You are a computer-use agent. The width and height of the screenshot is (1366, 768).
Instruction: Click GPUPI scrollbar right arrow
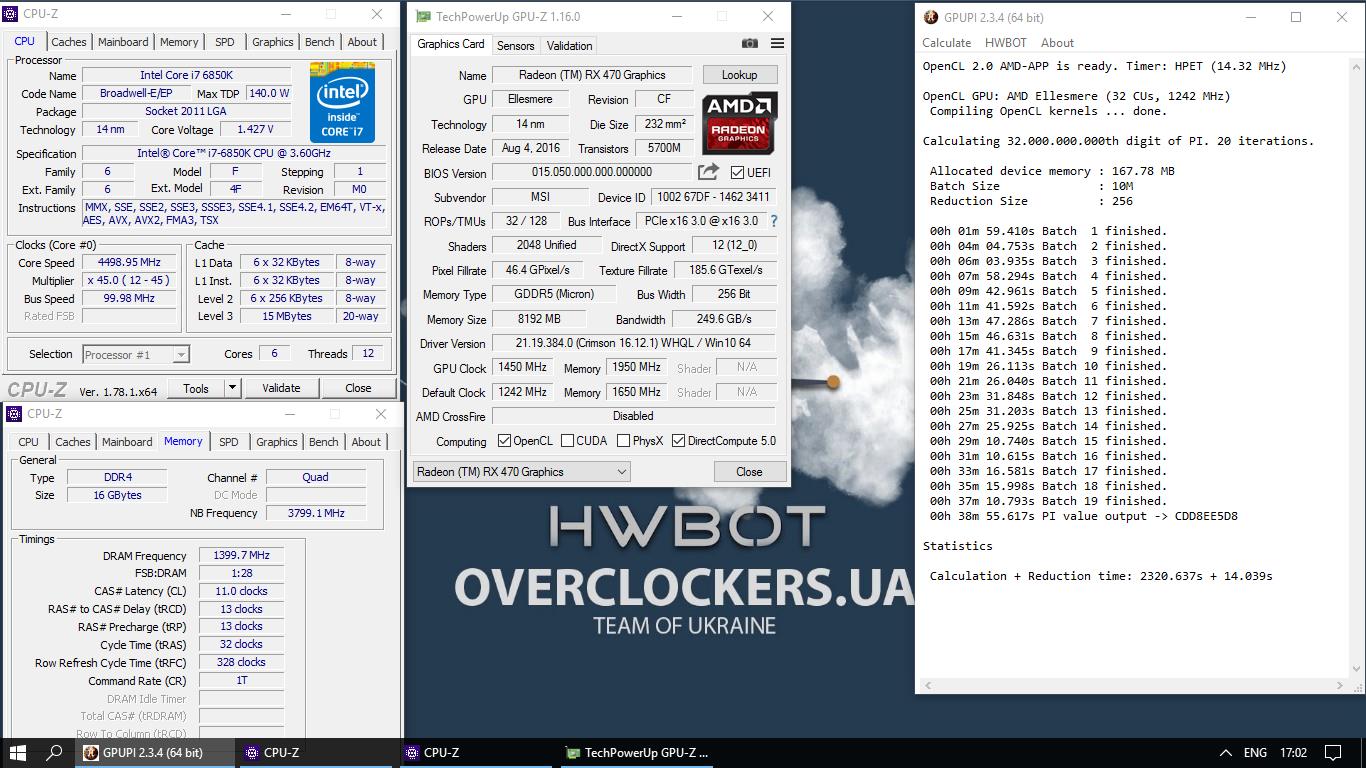[1342, 685]
